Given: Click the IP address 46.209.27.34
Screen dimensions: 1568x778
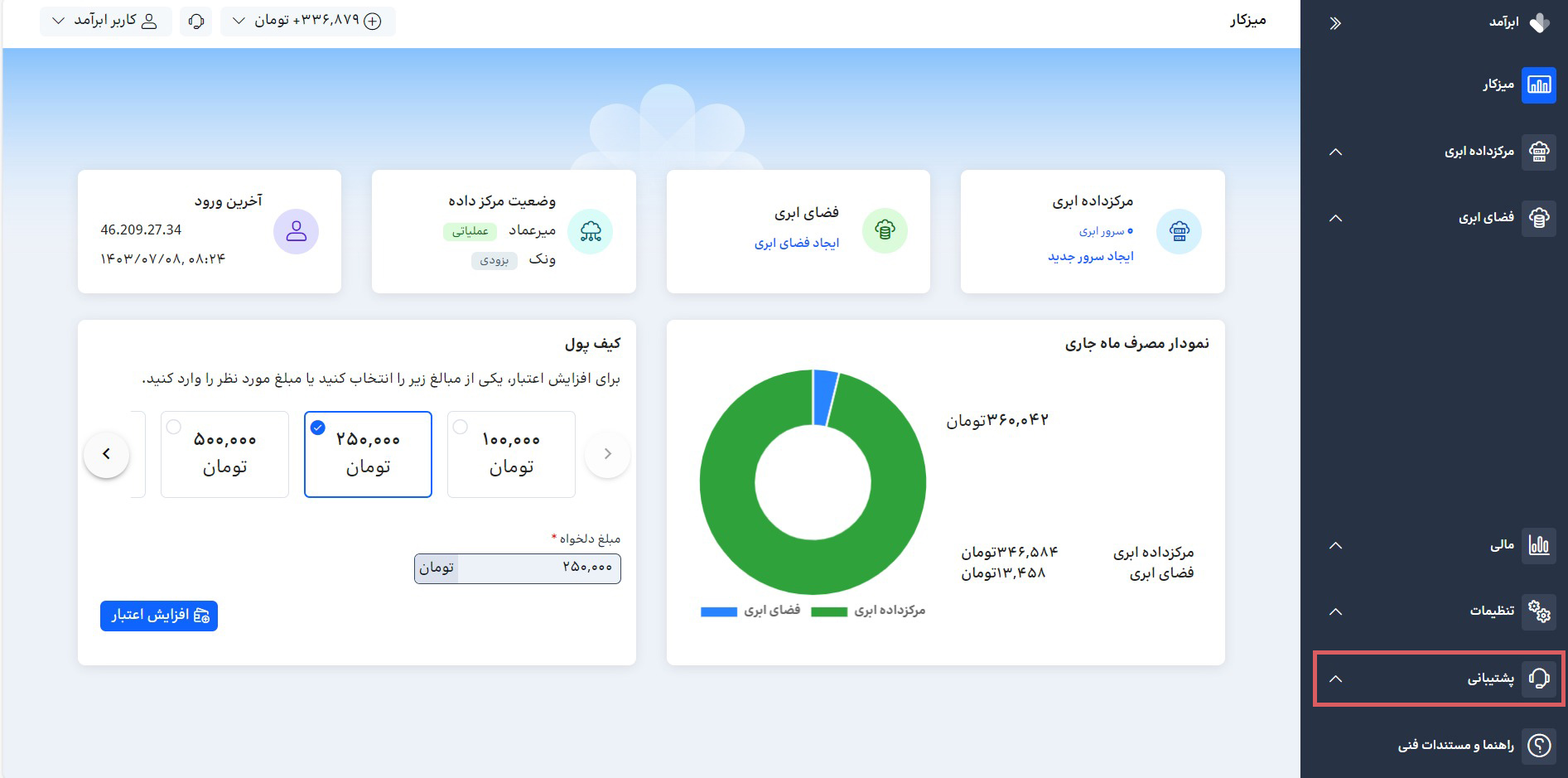Looking at the screenshot, I should [x=141, y=230].
